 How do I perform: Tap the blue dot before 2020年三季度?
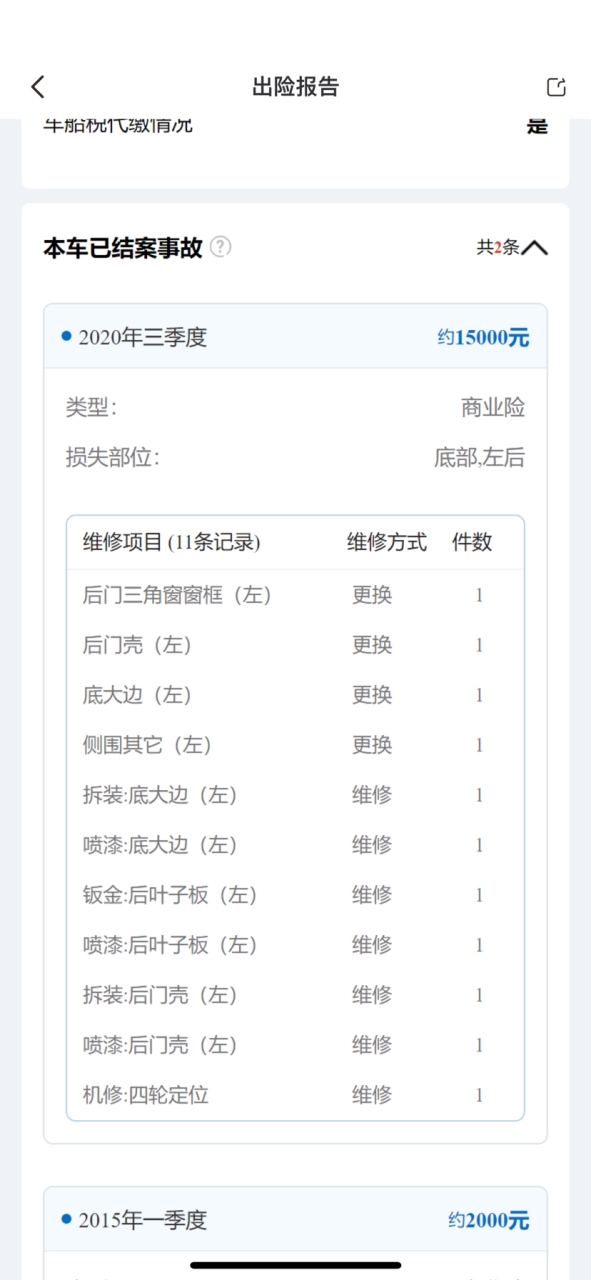(66, 337)
